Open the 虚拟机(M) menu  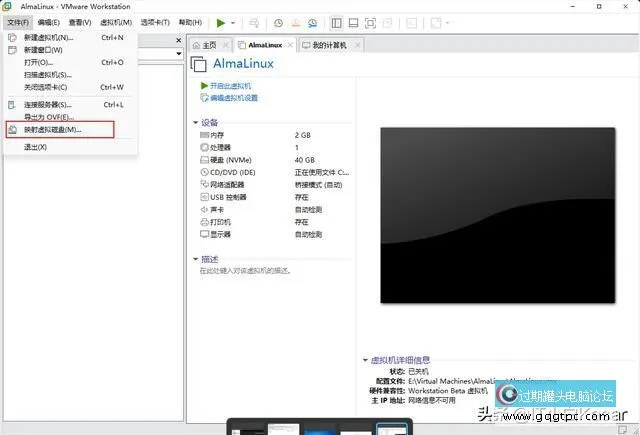point(116,22)
